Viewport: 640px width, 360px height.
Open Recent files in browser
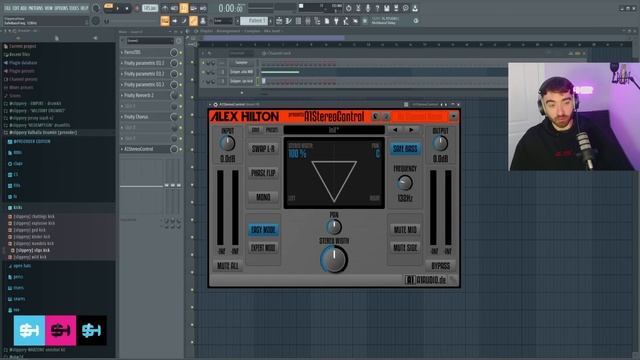(x=20, y=54)
